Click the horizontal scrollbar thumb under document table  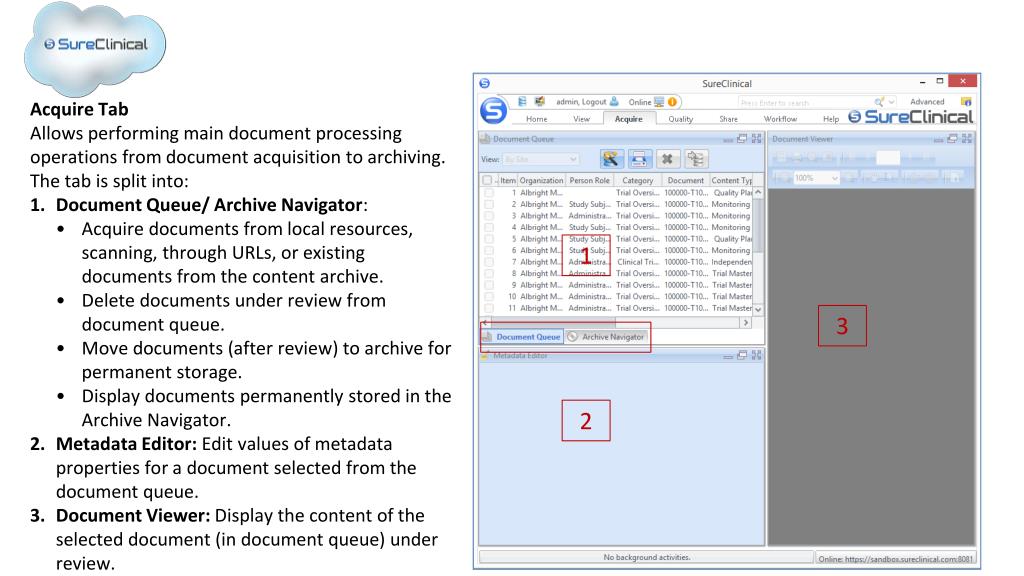(x=552, y=323)
